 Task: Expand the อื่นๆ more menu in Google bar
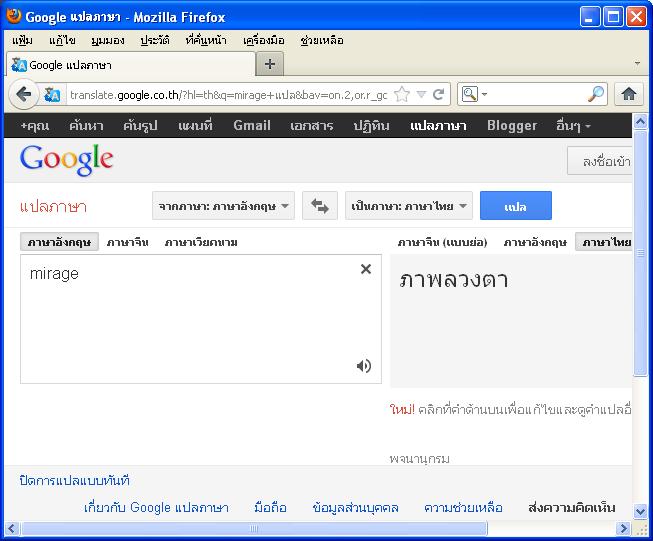click(x=573, y=125)
